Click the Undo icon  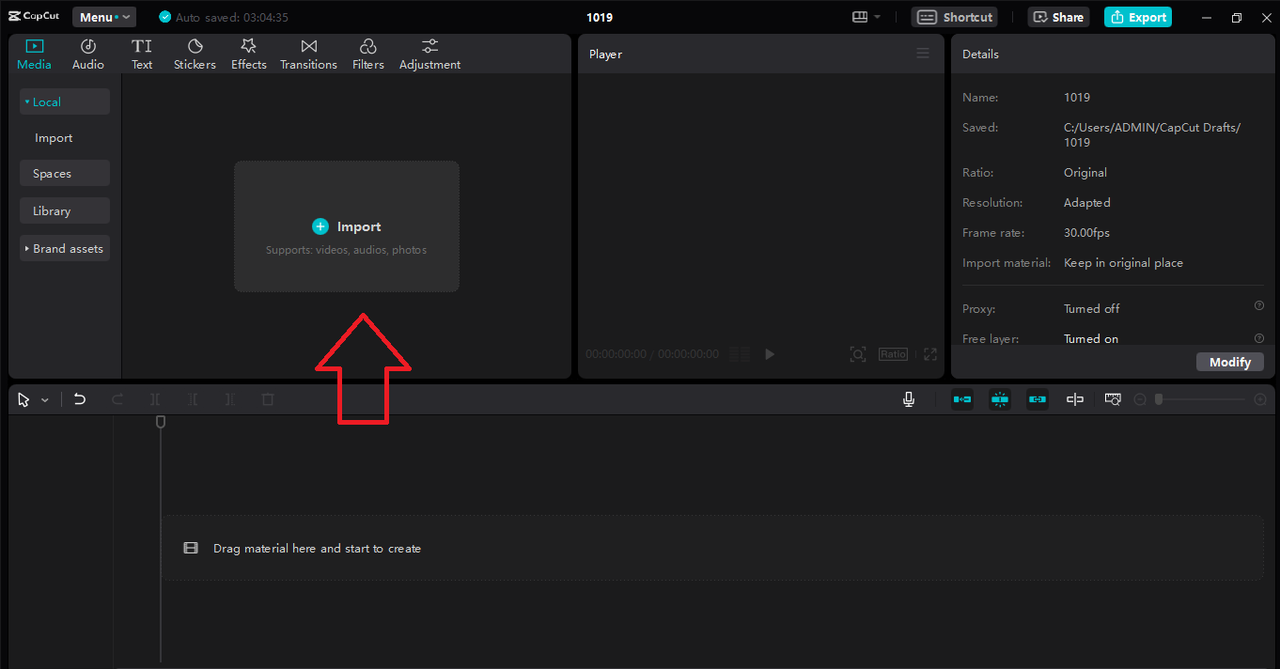[79, 399]
